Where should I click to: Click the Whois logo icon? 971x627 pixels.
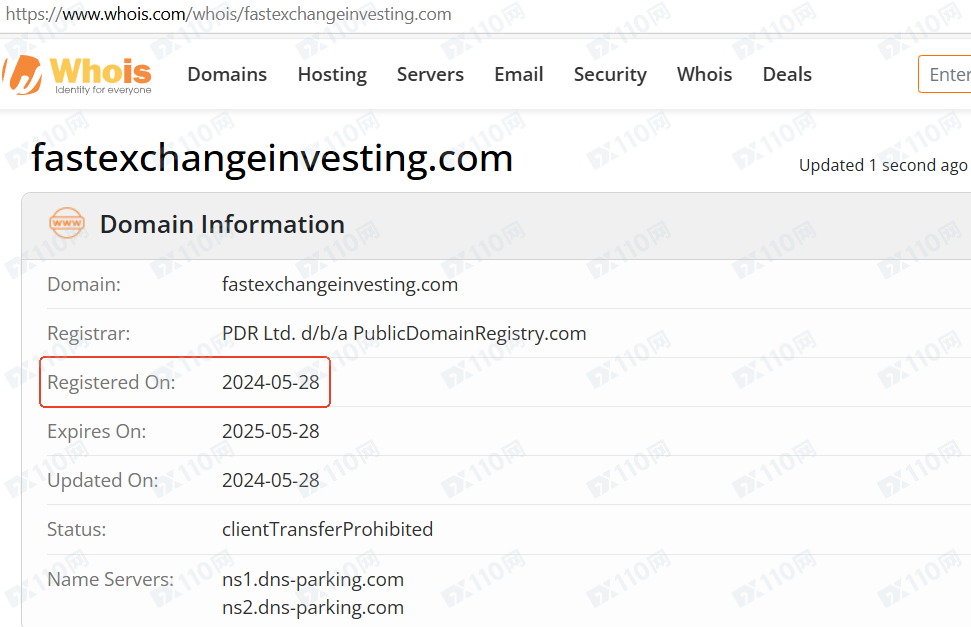point(22,75)
